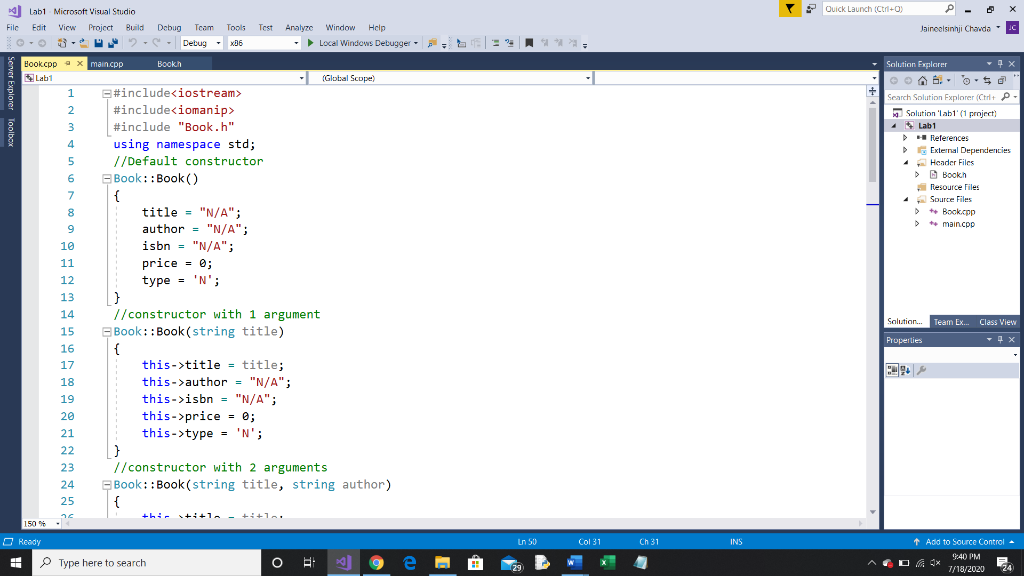Open Excel from the taskbar
This screenshot has height=576, width=1024.
click(607, 562)
